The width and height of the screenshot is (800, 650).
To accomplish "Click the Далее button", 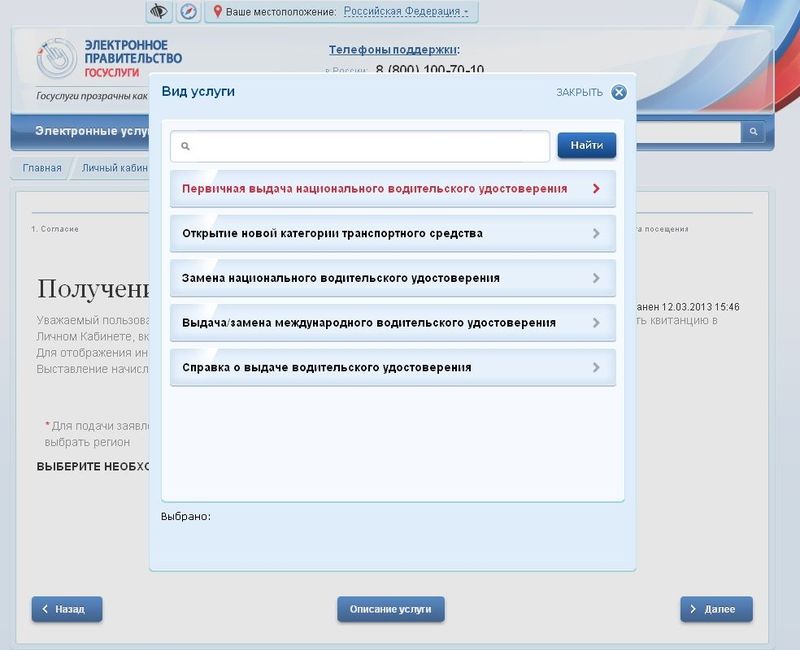I will point(716,609).
